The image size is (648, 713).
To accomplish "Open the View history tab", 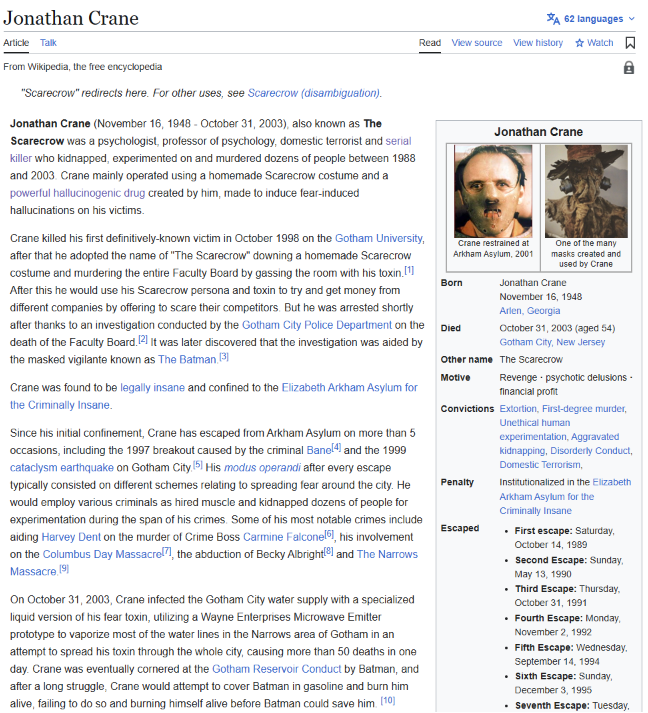I will click(538, 43).
